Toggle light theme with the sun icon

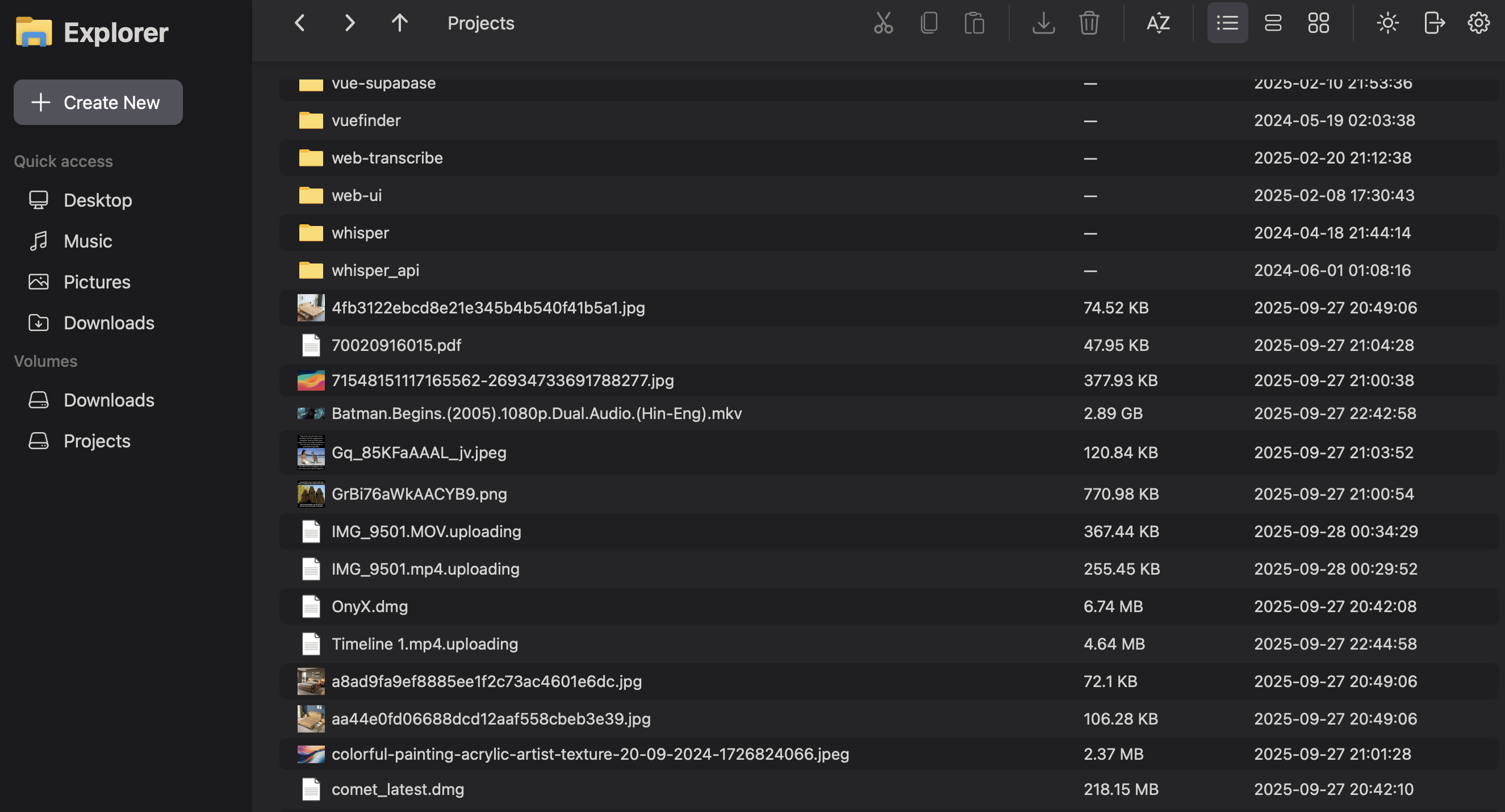1387,23
